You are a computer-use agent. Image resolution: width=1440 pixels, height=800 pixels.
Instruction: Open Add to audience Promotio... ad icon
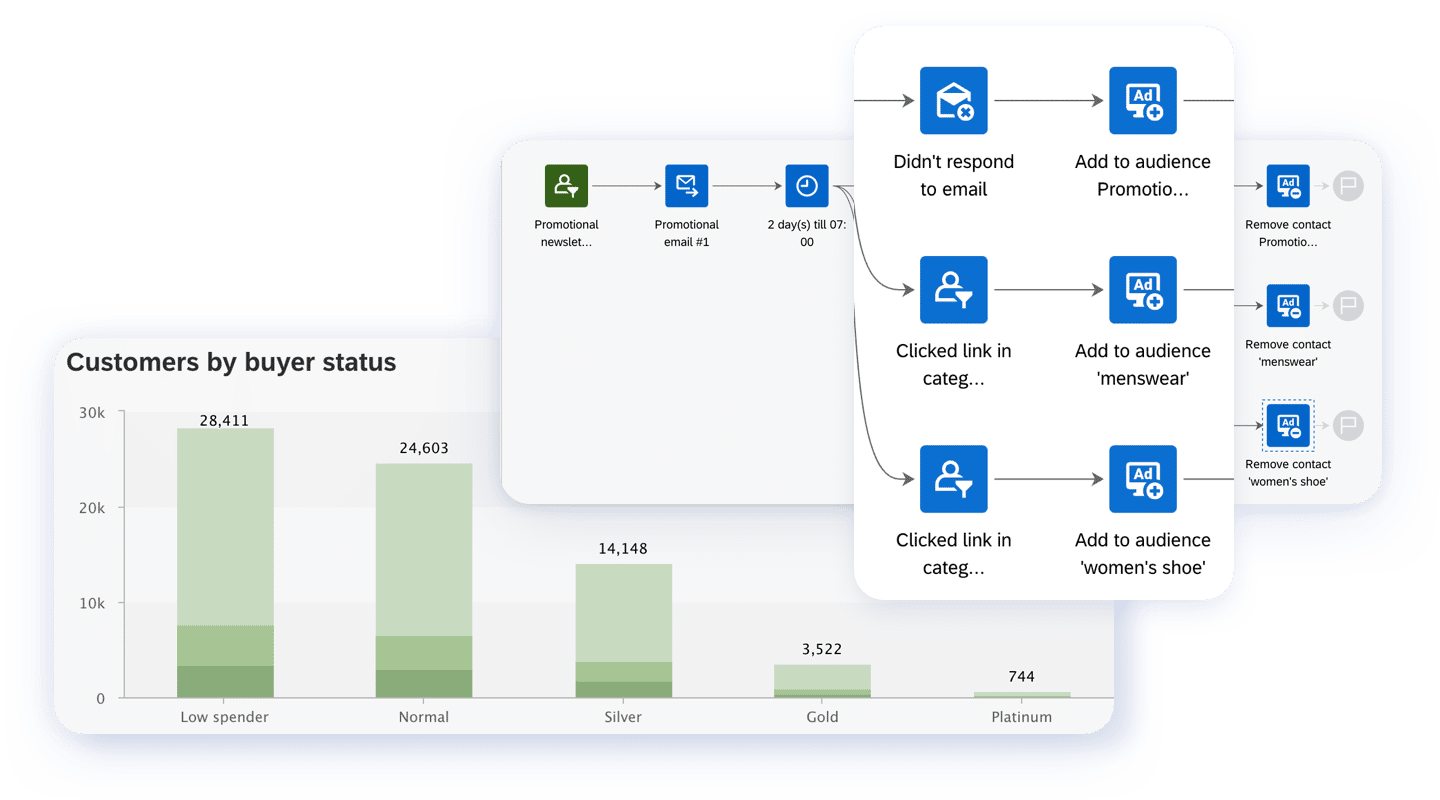click(1143, 101)
